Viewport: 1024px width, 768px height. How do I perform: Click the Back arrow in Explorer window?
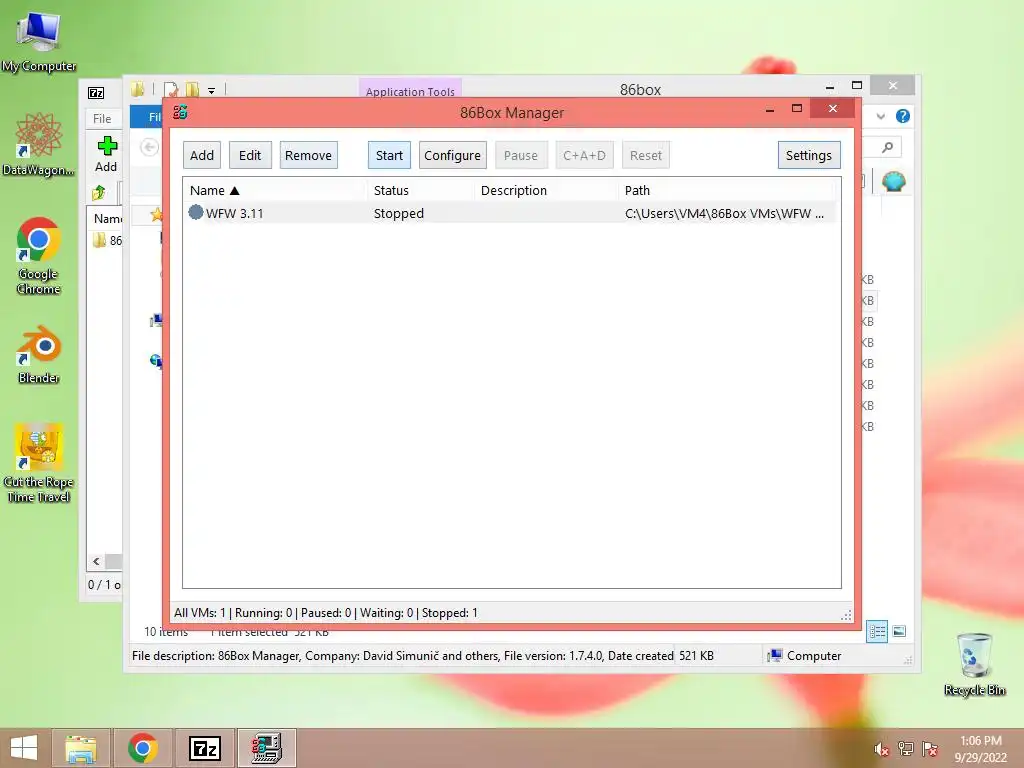pos(149,148)
